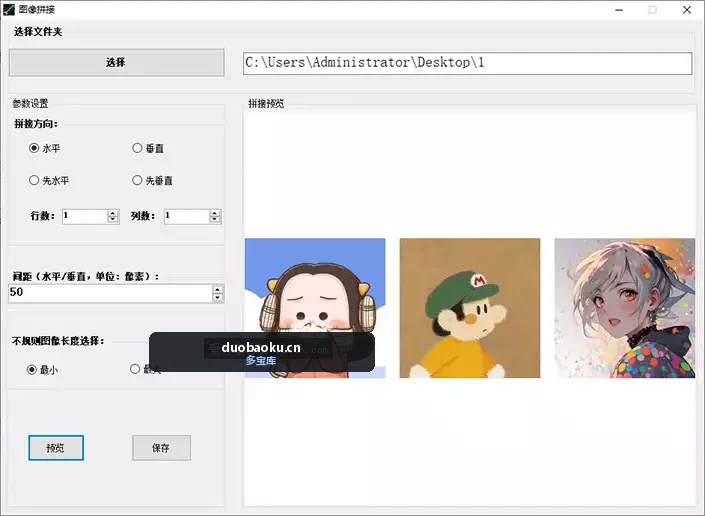
Task: Click the 保存 save button
Action: 161,448
